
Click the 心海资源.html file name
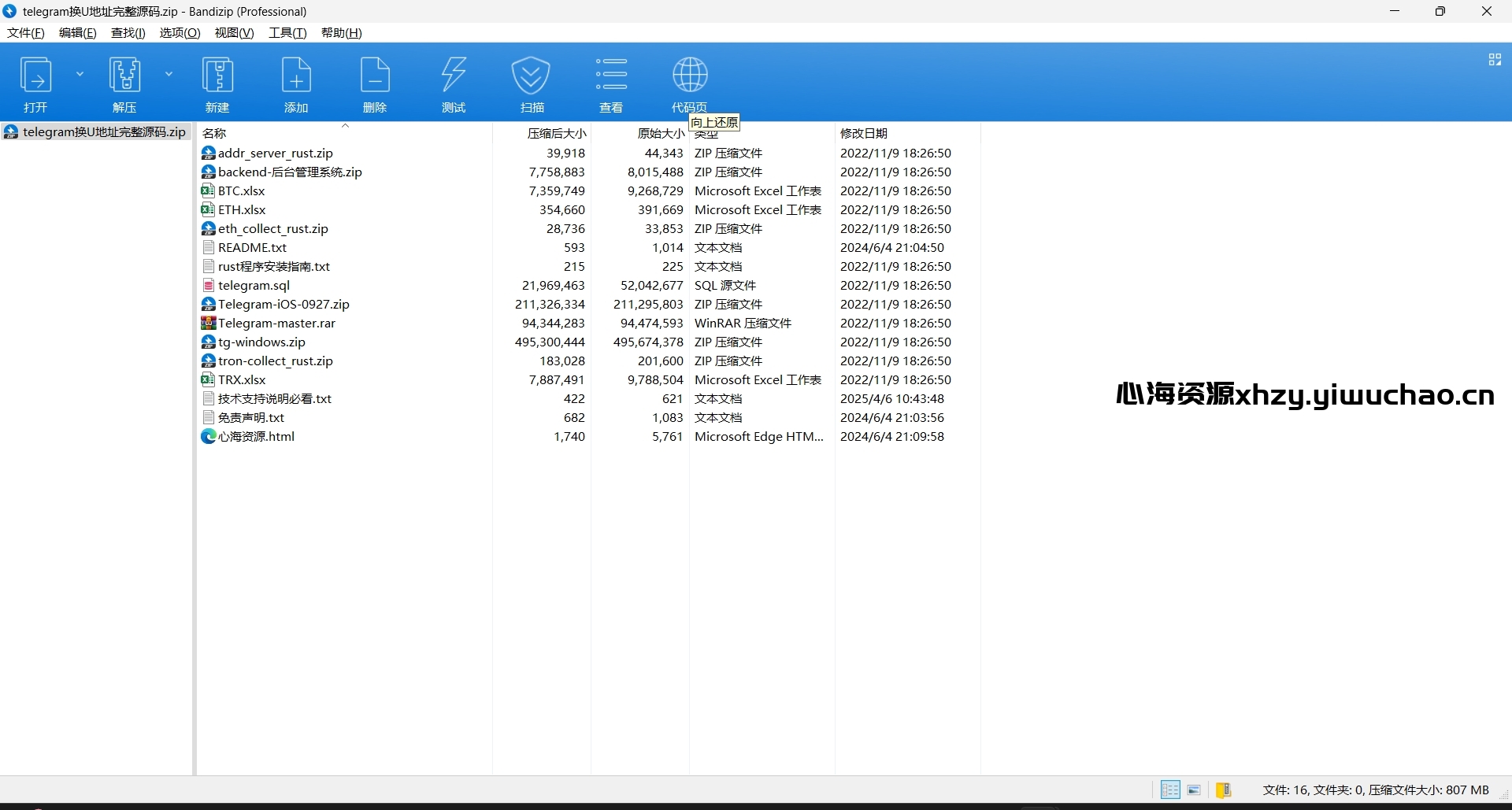click(x=257, y=436)
